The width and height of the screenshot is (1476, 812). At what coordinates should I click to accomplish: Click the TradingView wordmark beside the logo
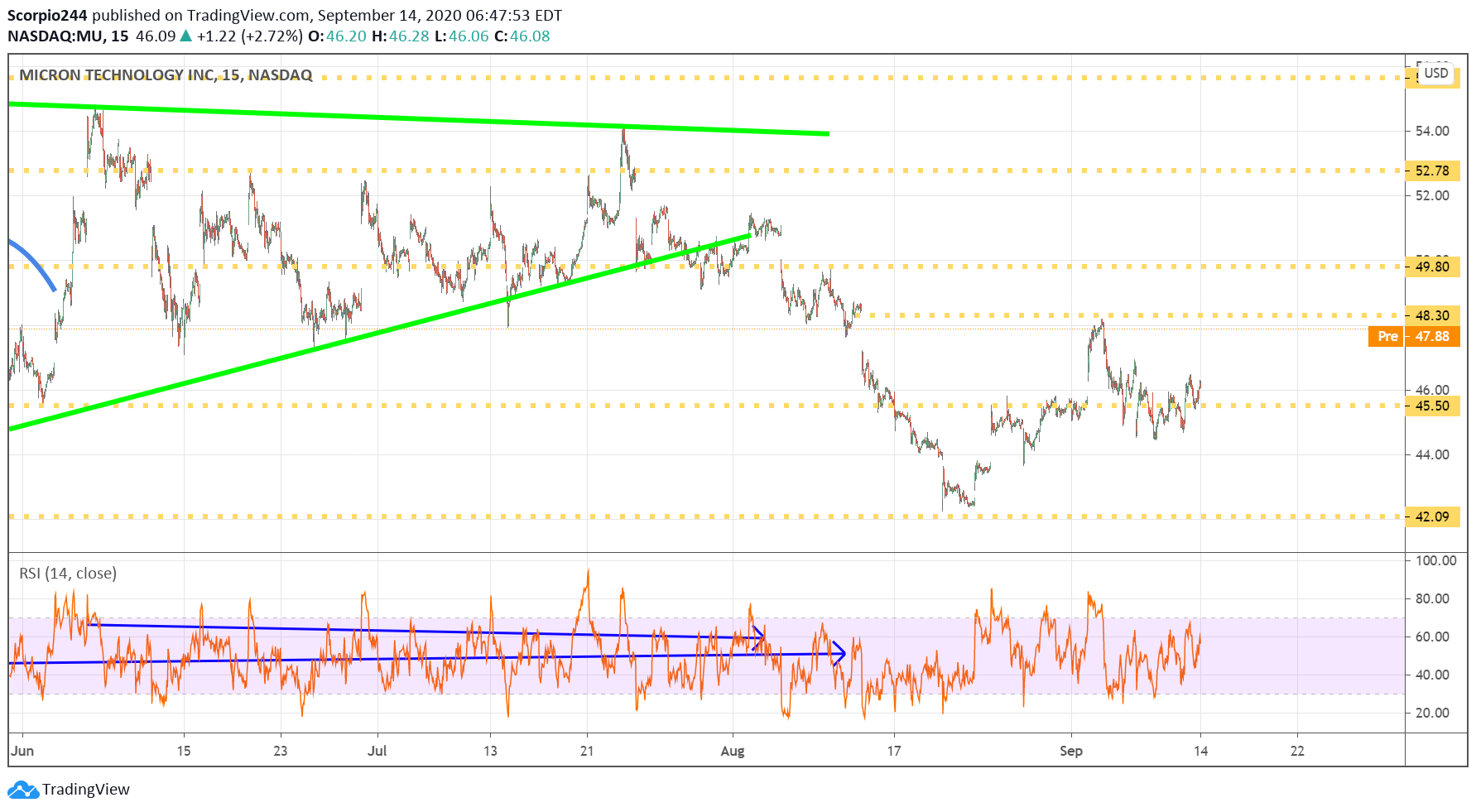[x=86, y=790]
